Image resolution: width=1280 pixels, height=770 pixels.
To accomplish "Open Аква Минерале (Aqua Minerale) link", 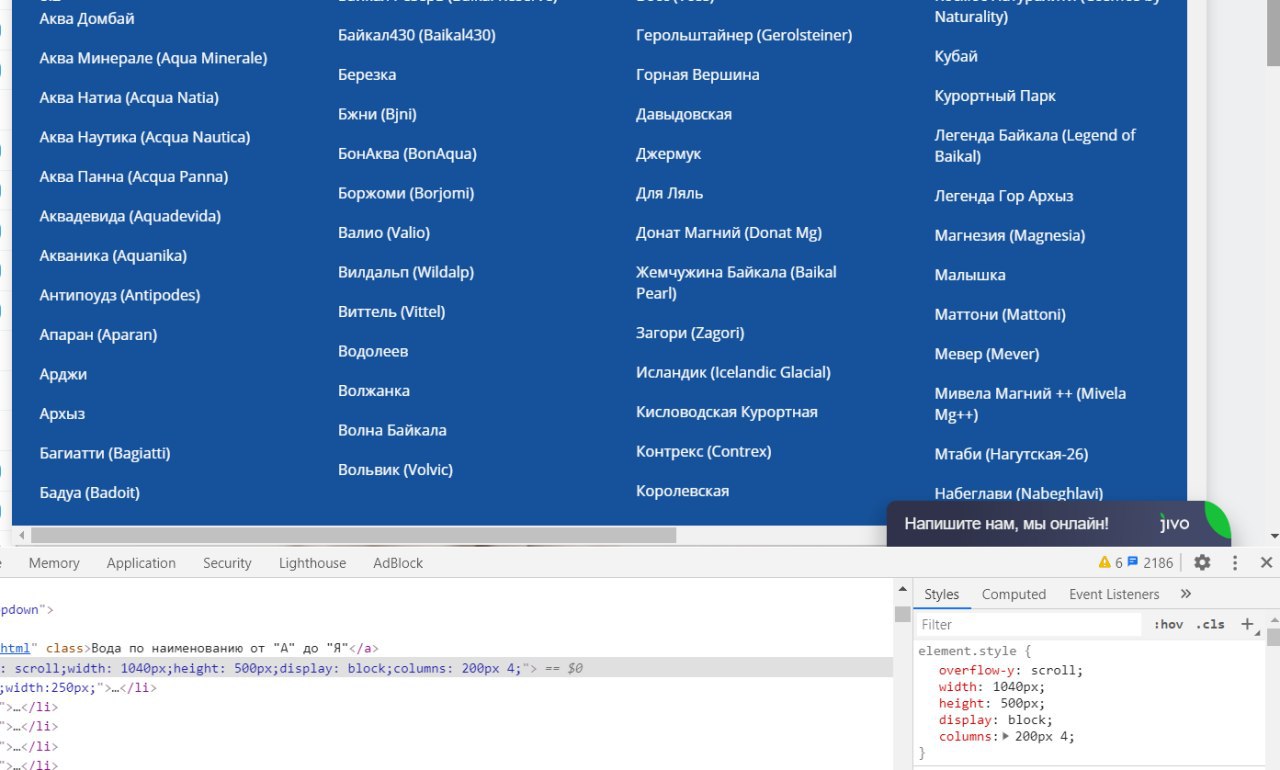I will pyautogui.click(x=153, y=58).
